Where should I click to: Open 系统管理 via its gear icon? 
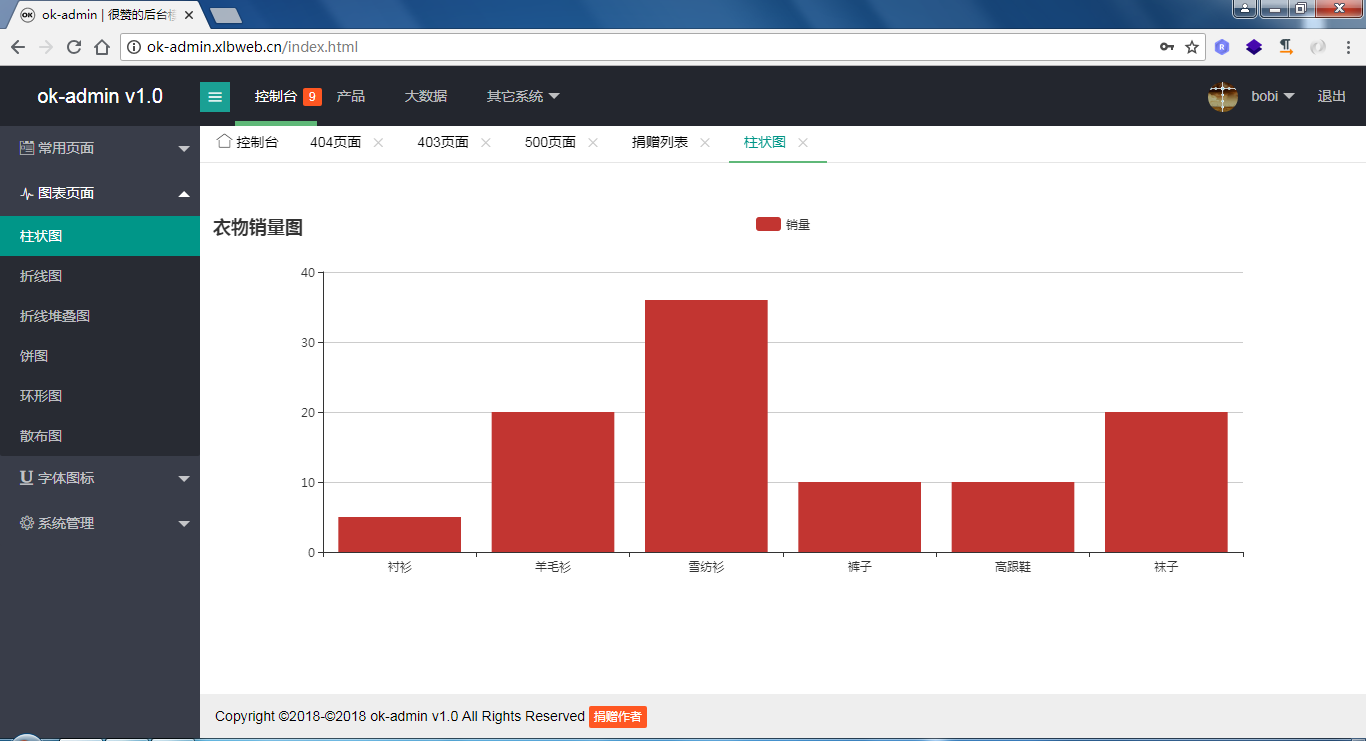point(27,522)
